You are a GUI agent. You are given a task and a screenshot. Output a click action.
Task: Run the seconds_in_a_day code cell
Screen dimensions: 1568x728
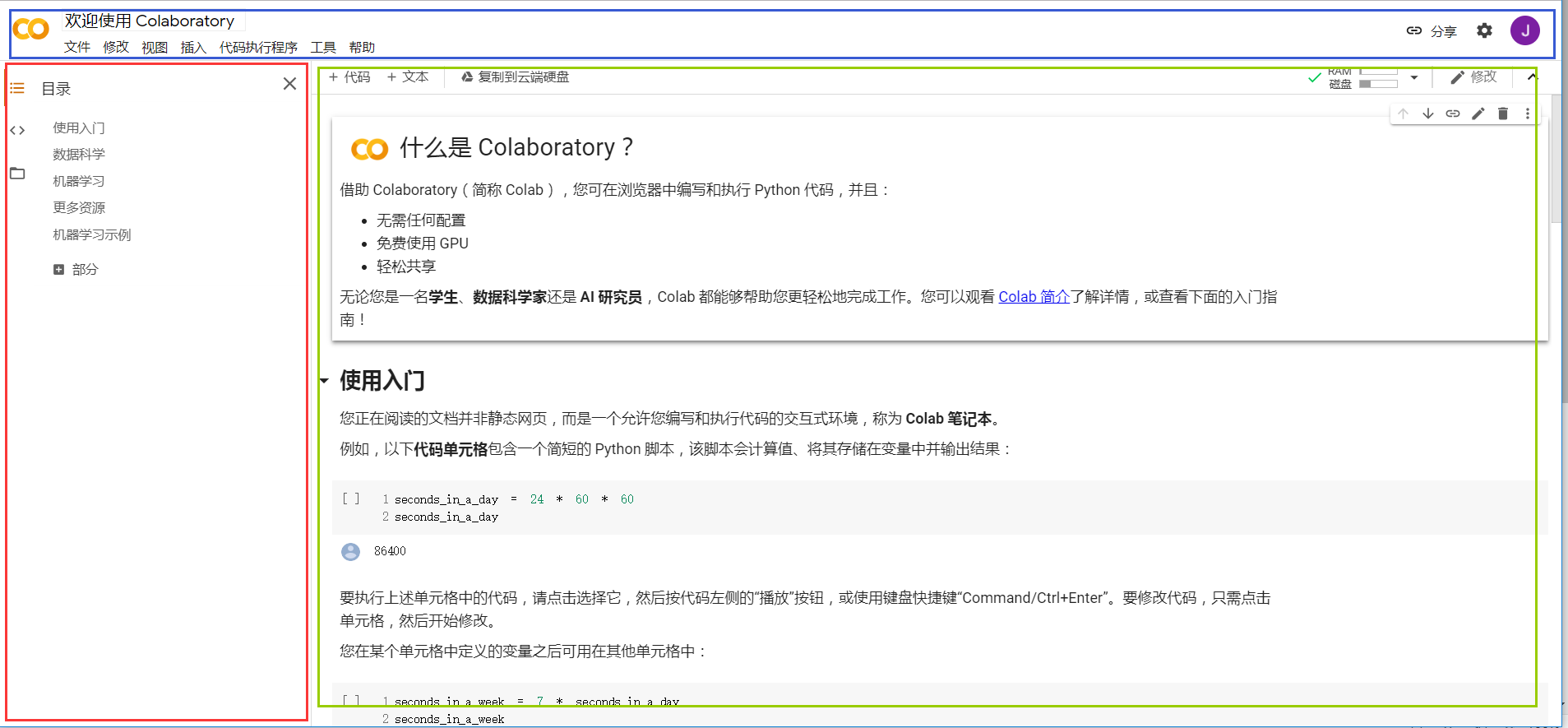pyautogui.click(x=351, y=498)
